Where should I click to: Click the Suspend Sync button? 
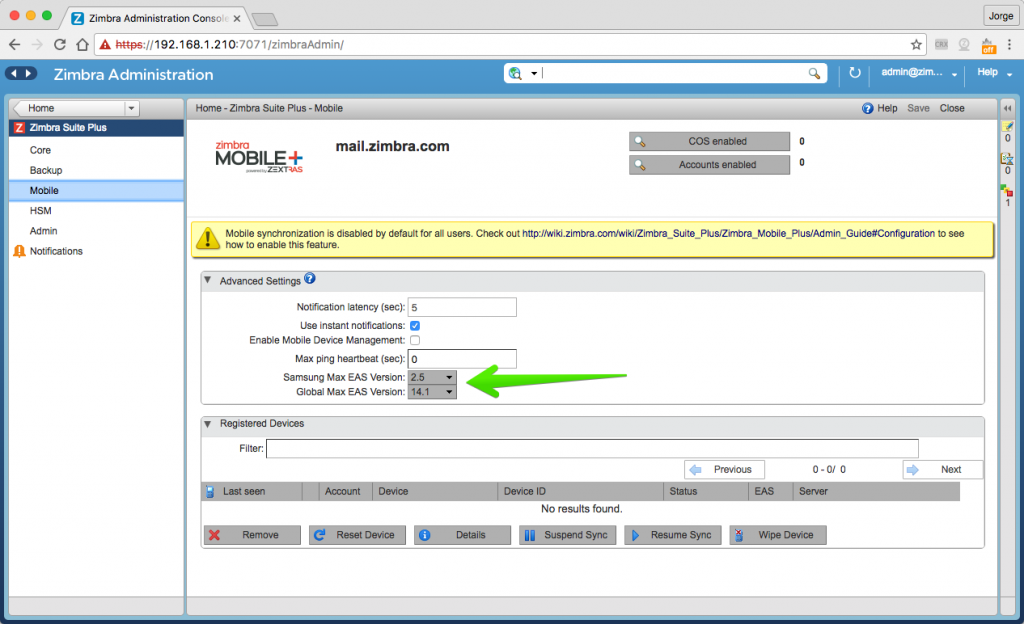click(x=568, y=535)
